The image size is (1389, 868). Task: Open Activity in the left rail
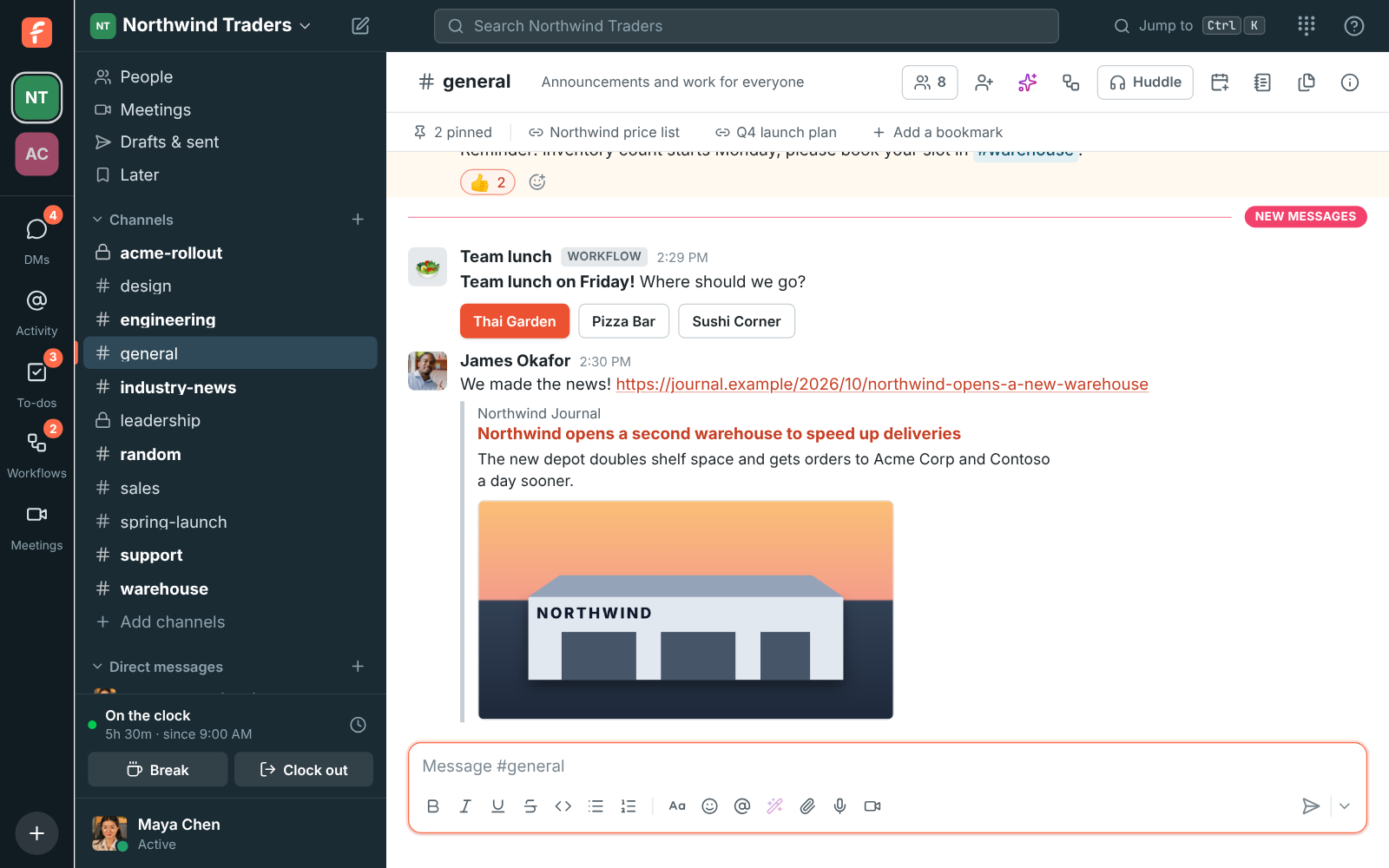click(36, 312)
